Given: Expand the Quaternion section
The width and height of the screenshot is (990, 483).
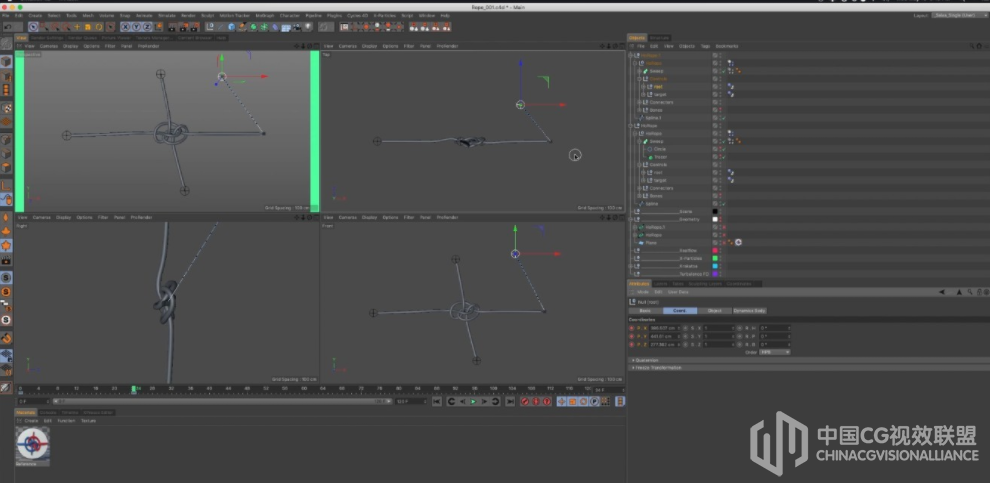Looking at the screenshot, I should click(x=645, y=361).
